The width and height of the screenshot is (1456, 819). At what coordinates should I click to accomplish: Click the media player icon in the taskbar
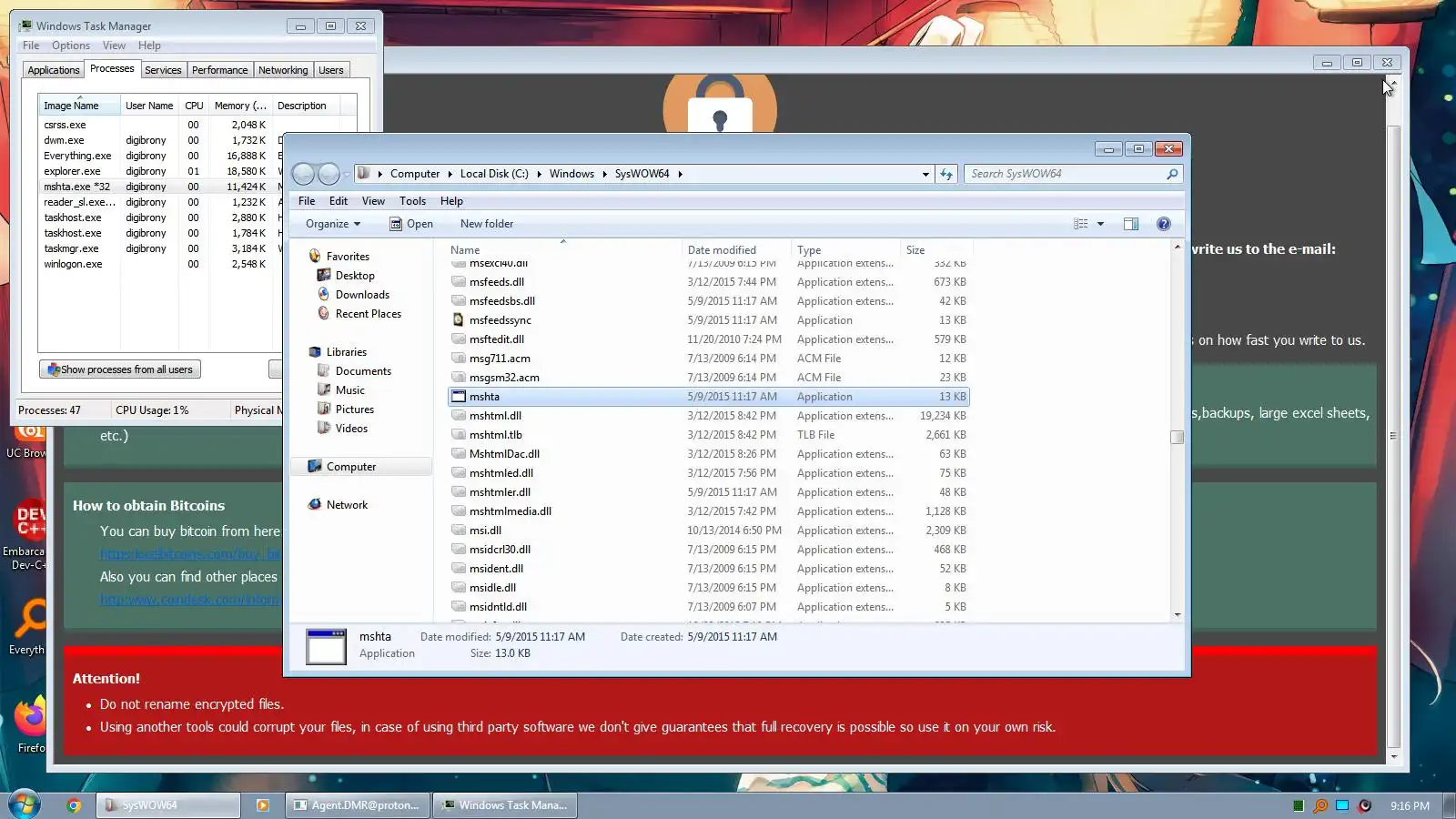point(263,805)
